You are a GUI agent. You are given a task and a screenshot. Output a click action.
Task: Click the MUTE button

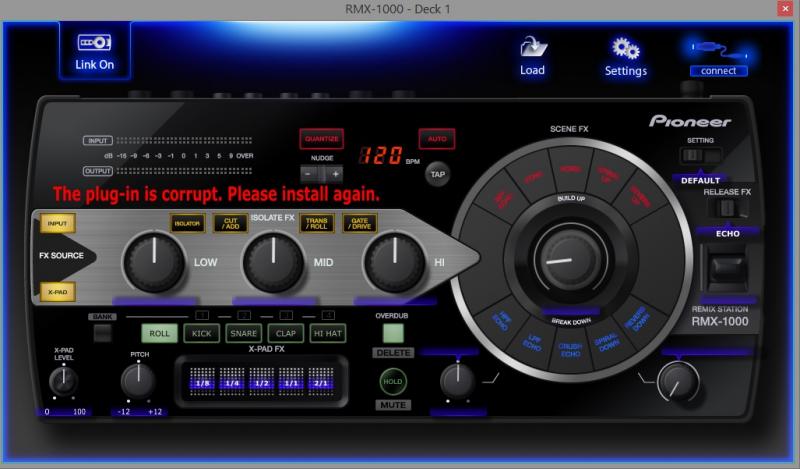click(393, 405)
